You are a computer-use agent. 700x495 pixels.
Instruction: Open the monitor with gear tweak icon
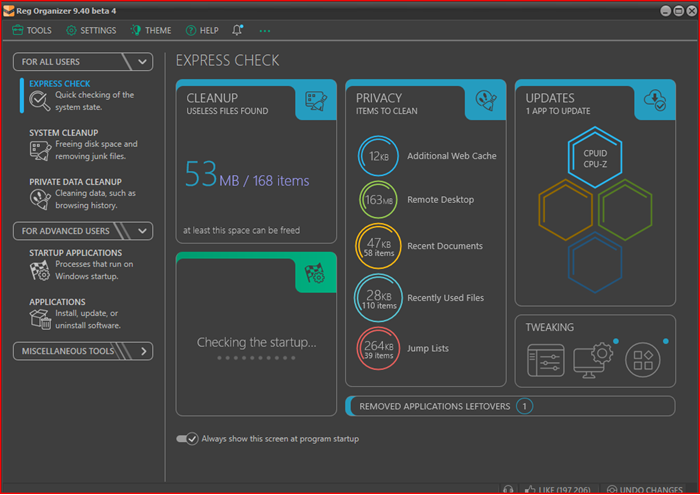point(593,360)
